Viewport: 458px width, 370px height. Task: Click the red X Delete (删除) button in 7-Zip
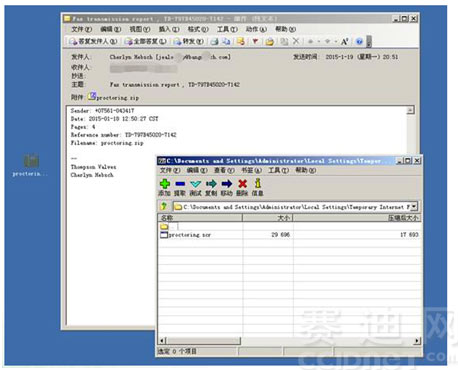point(242,187)
